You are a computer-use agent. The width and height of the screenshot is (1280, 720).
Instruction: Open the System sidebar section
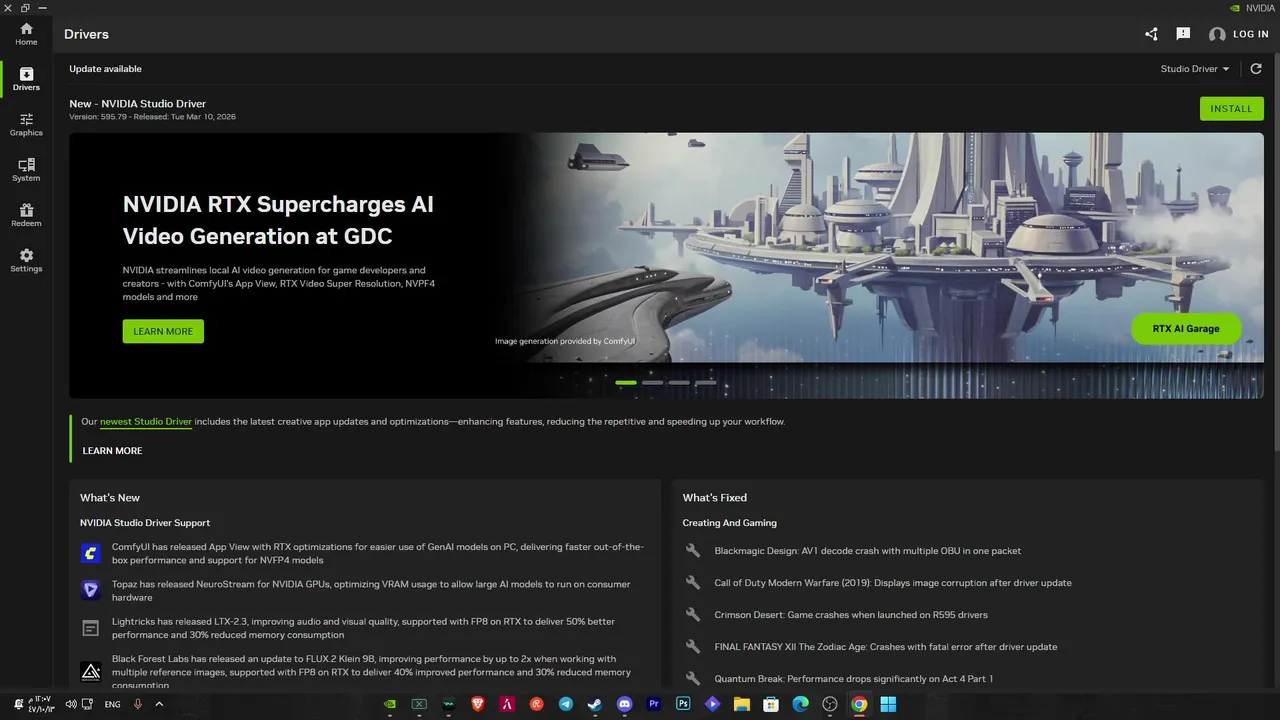coord(26,170)
